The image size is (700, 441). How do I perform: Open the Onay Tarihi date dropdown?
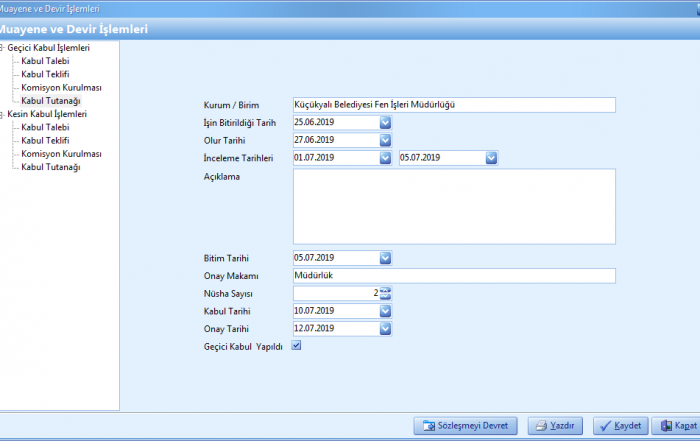386,328
